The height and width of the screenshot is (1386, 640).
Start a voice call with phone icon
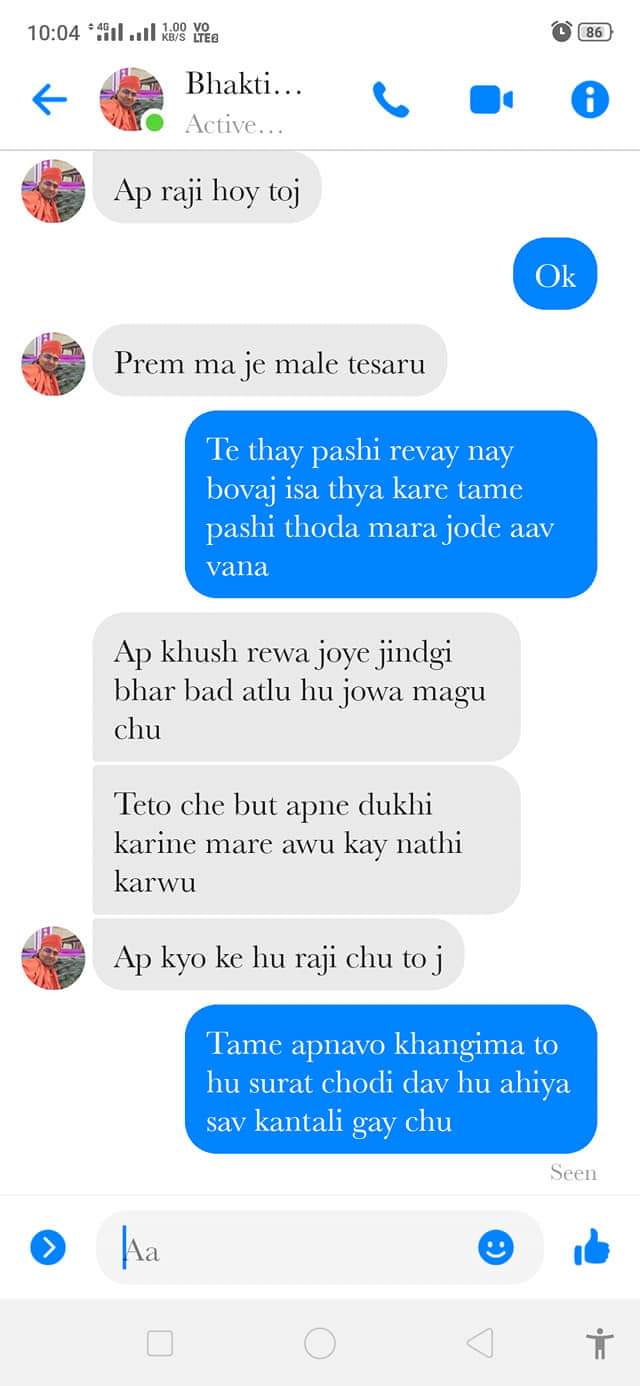tap(391, 100)
